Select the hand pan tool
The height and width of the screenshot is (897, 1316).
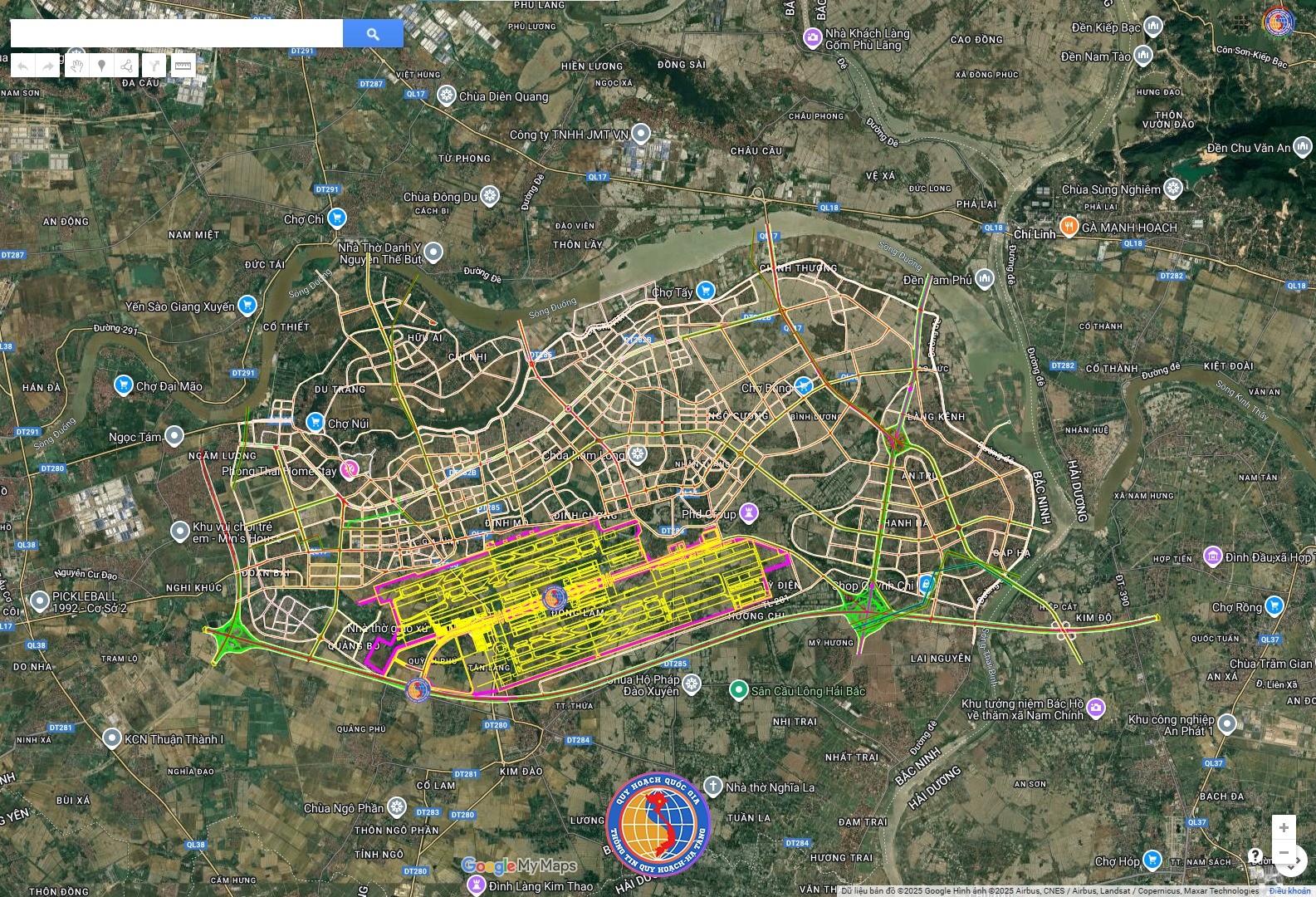[x=76, y=66]
